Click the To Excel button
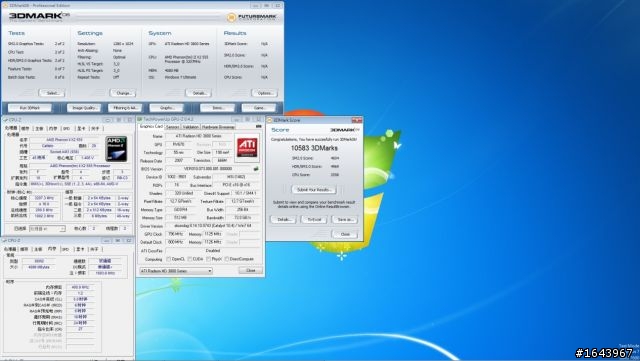This screenshot has height=361, width=640. click(314, 220)
